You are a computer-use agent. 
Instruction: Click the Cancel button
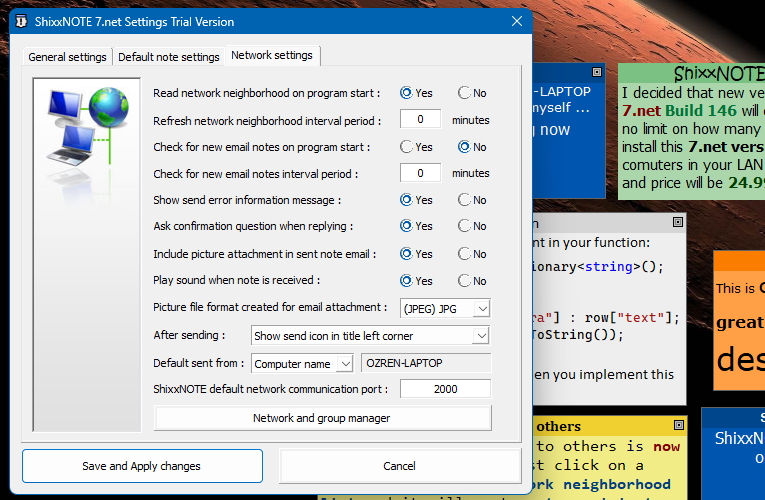pos(400,466)
